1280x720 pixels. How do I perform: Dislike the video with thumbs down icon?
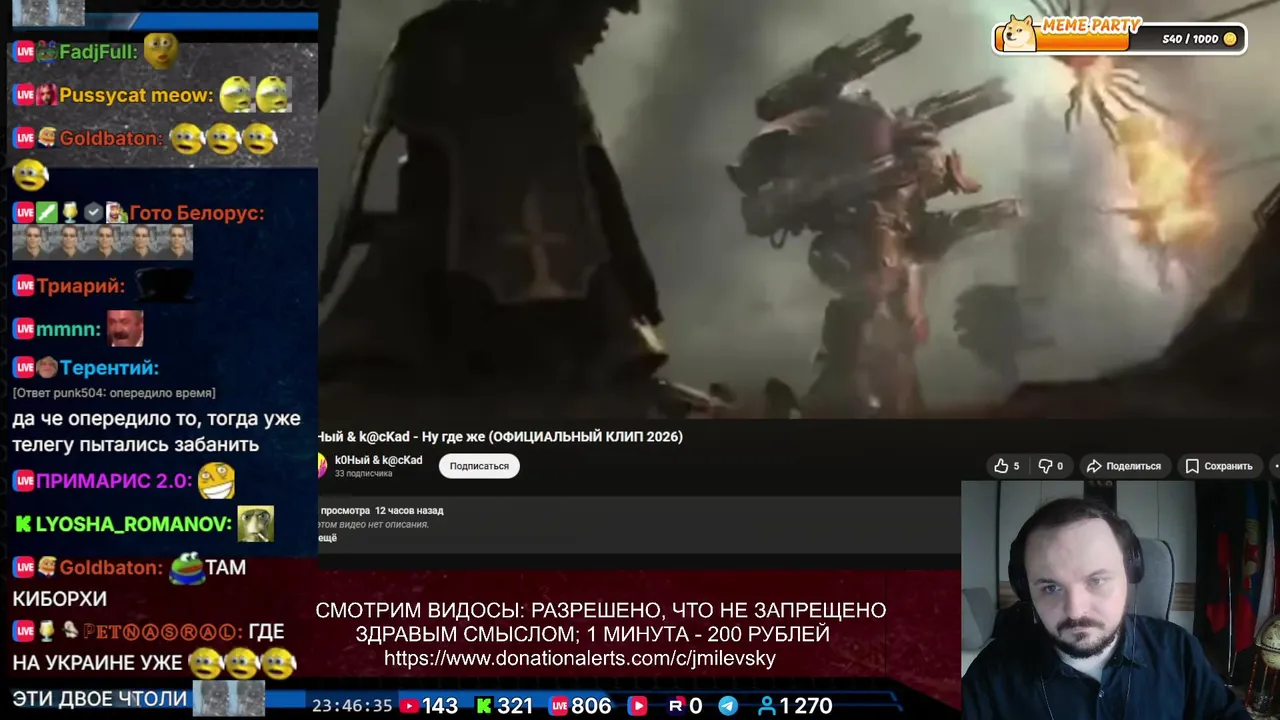[x=1050, y=466]
